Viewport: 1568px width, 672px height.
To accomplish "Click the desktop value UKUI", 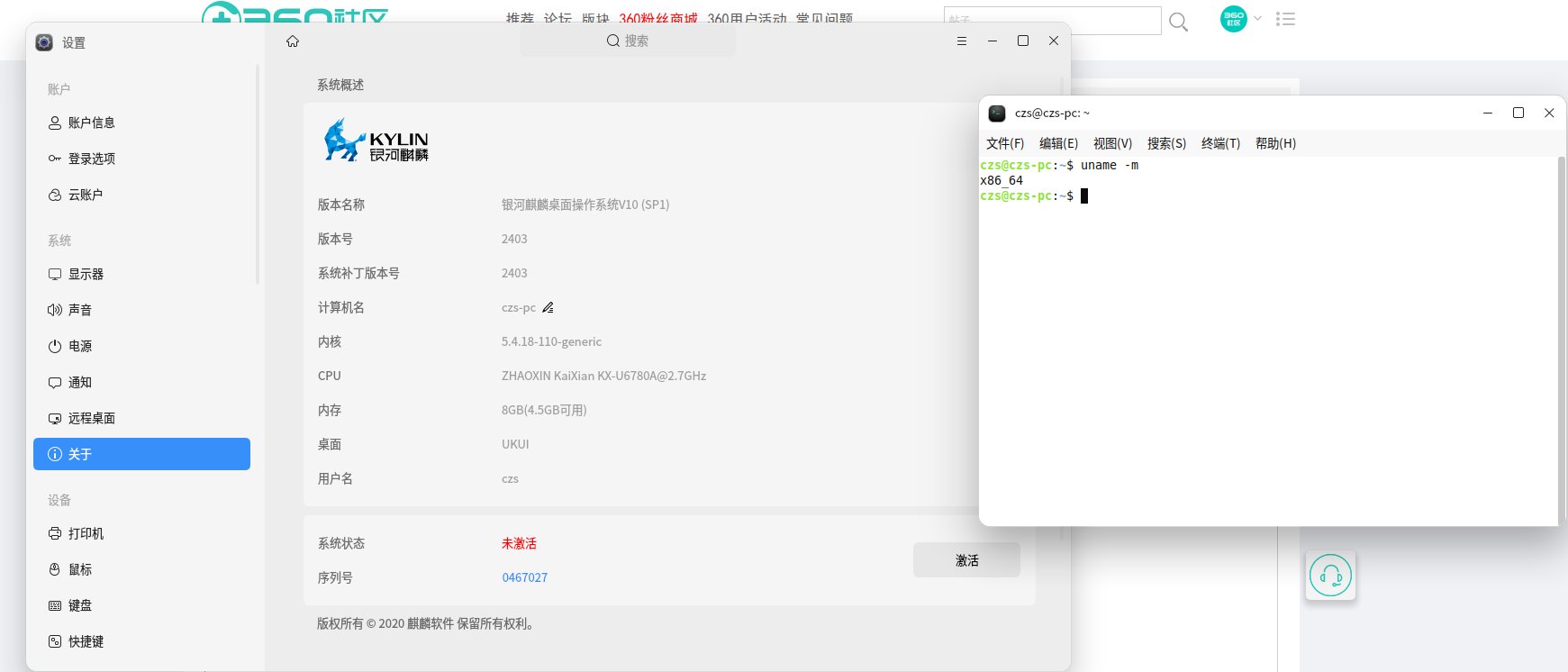I will [x=515, y=445].
